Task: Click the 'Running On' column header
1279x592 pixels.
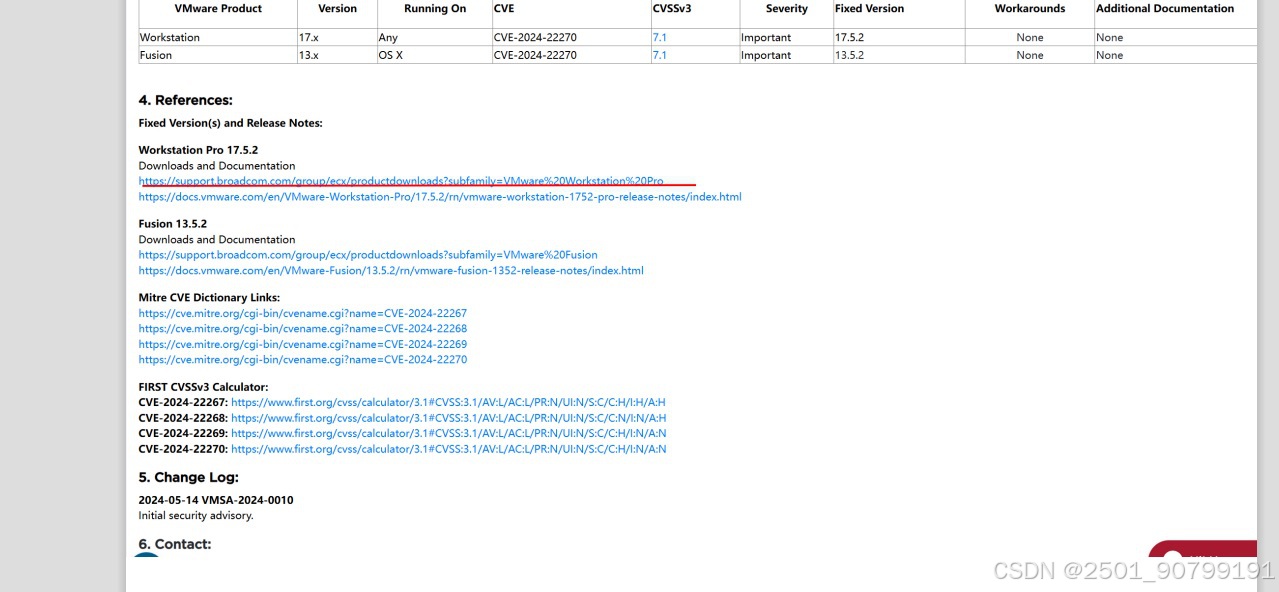Action: point(435,9)
